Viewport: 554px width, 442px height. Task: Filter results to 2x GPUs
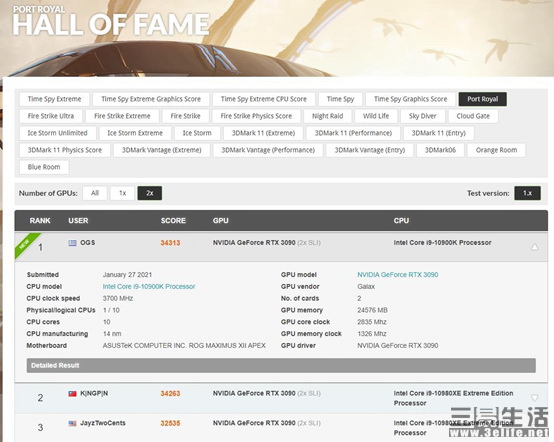click(150, 193)
